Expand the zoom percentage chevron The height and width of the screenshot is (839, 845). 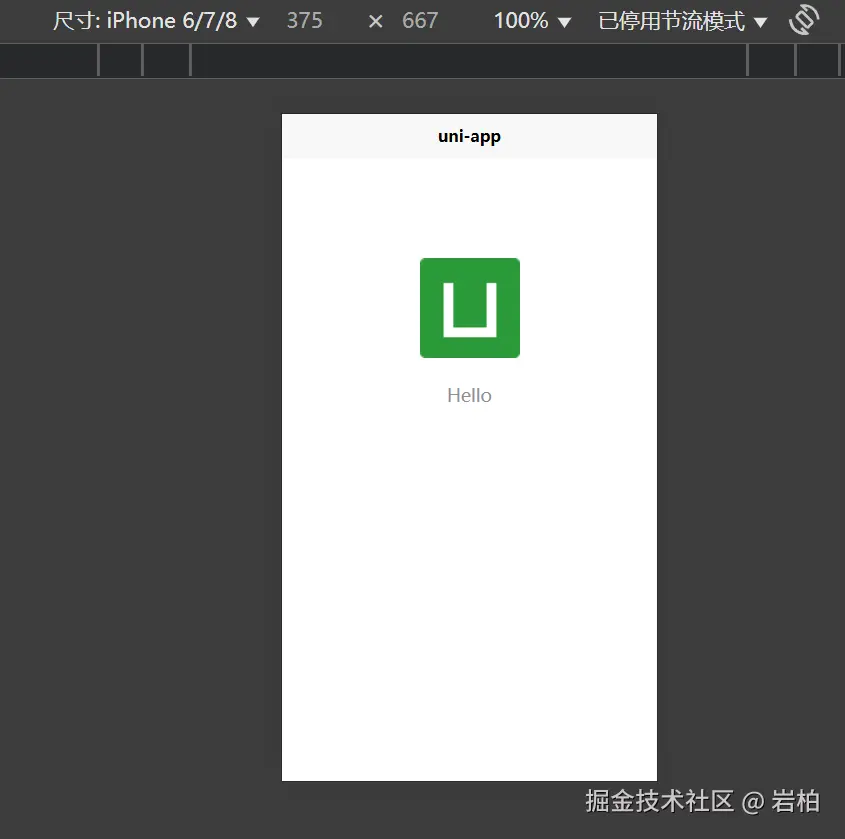(x=563, y=20)
